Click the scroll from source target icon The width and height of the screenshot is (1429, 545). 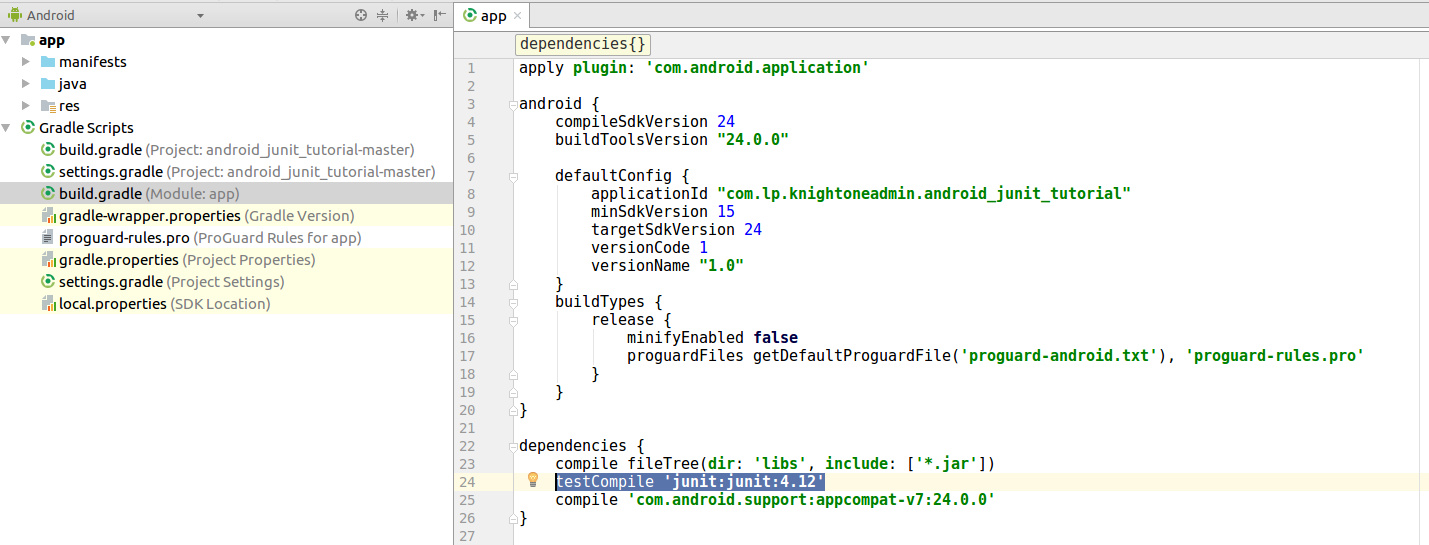point(361,15)
